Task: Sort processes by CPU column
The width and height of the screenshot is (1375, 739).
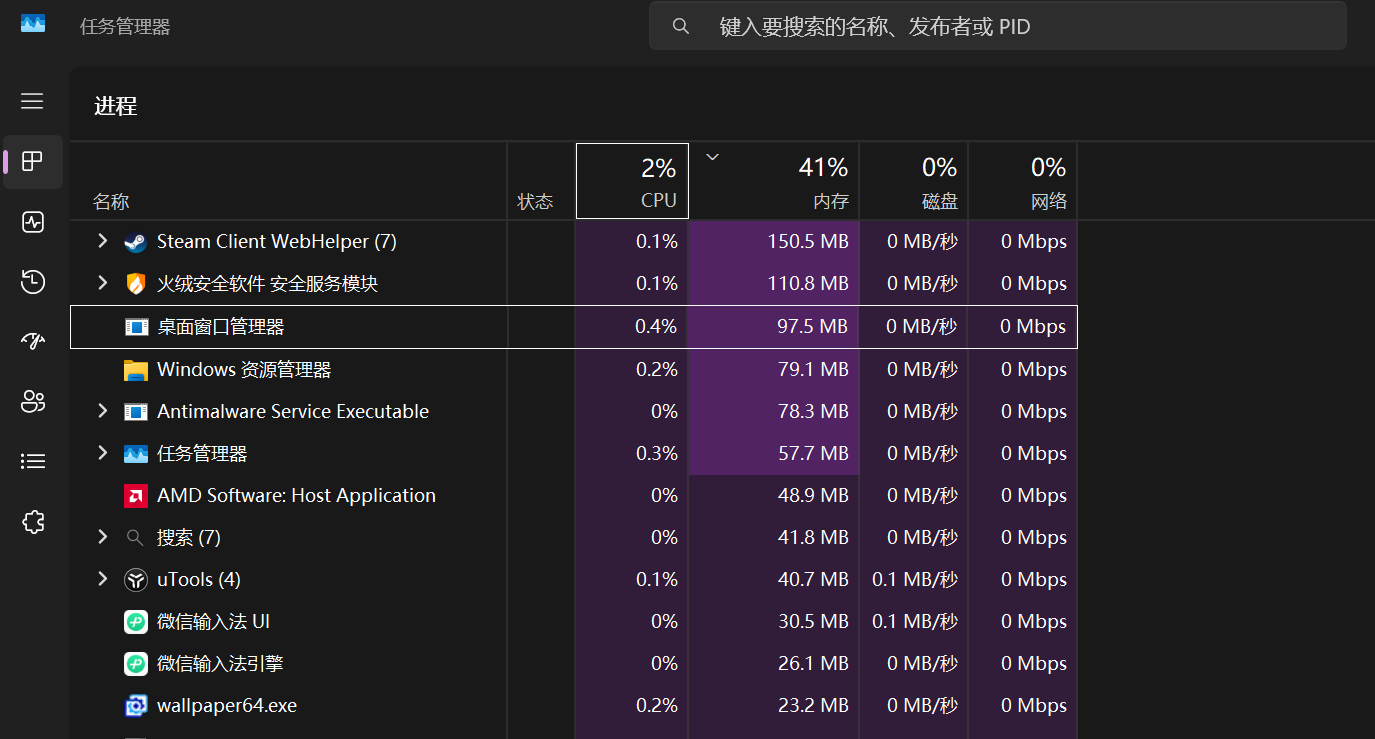Action: click(x=632, y=181)
